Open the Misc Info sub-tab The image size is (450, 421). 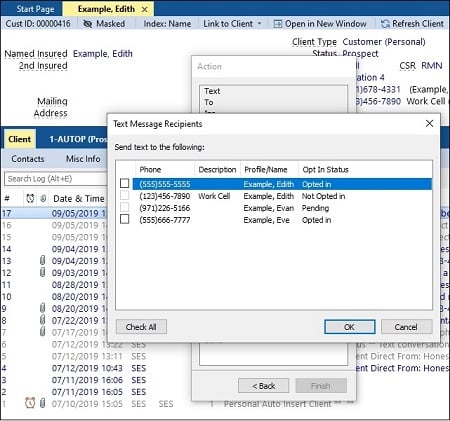tap(83, 159)
